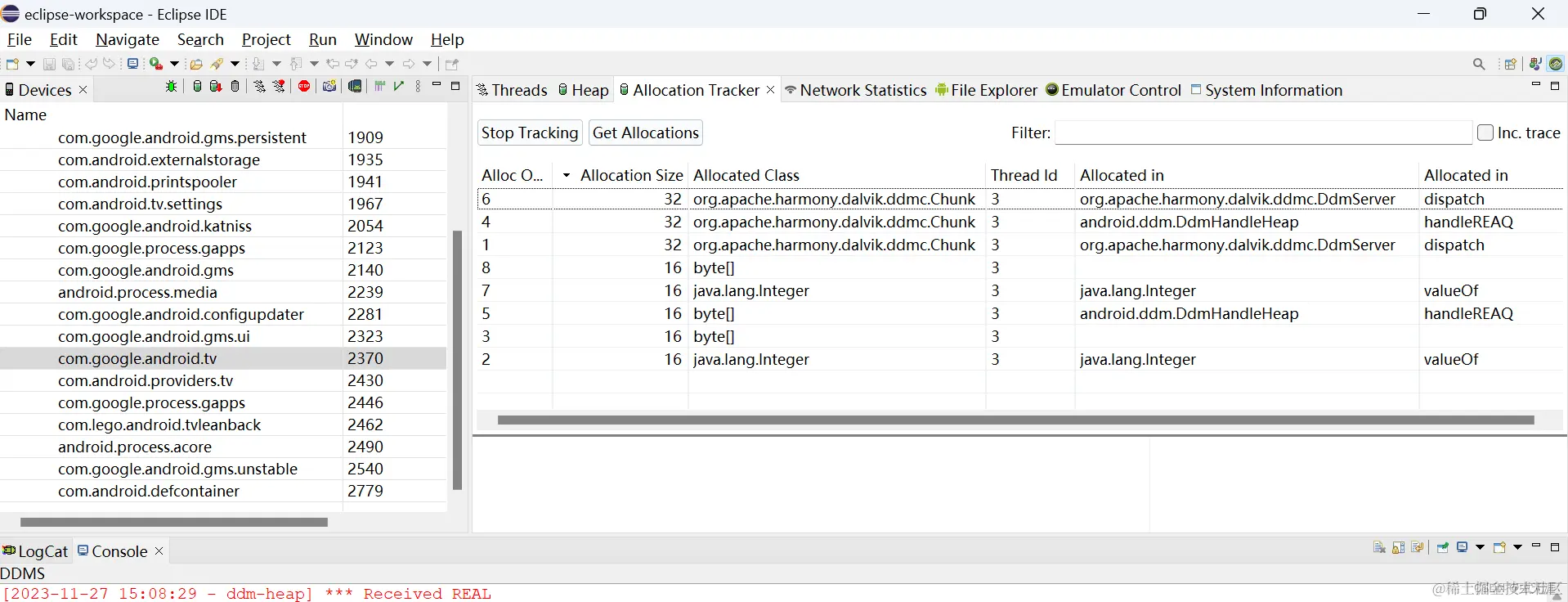Click the Stop Tracking button

click(530, 133)
